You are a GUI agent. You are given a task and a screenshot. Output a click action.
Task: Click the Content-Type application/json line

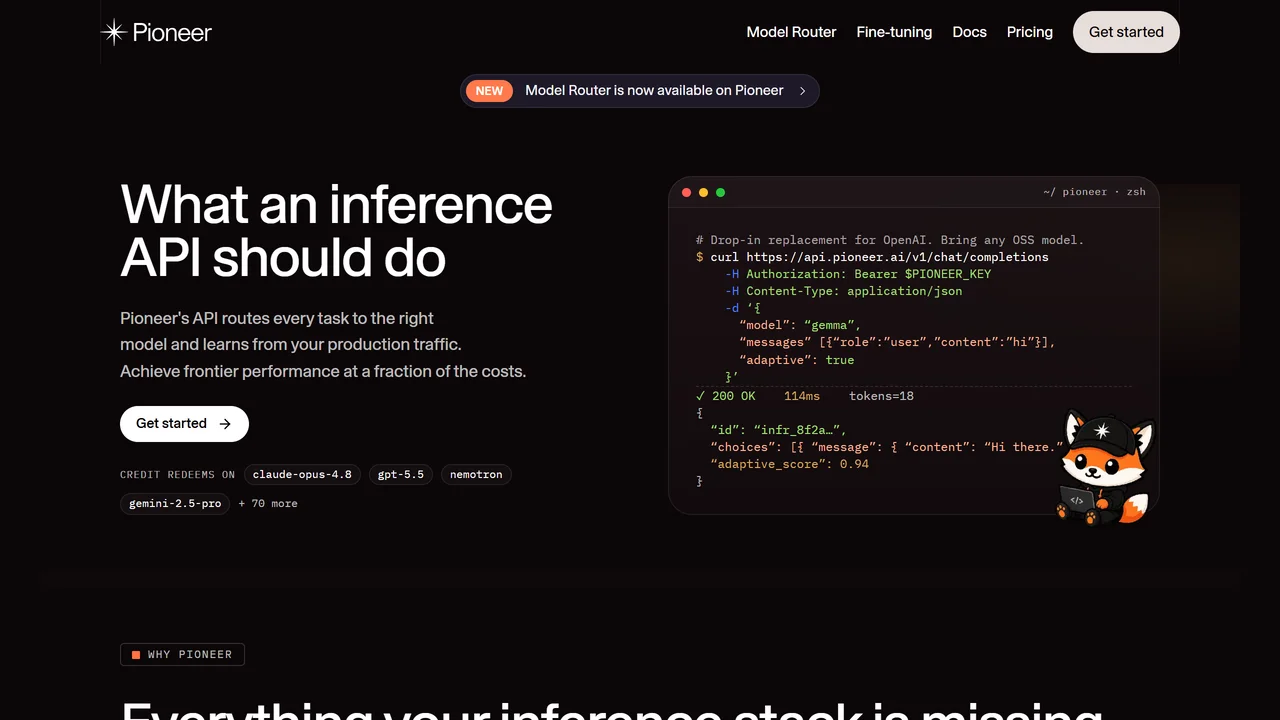pyautogui.click(x=844, y=291)
